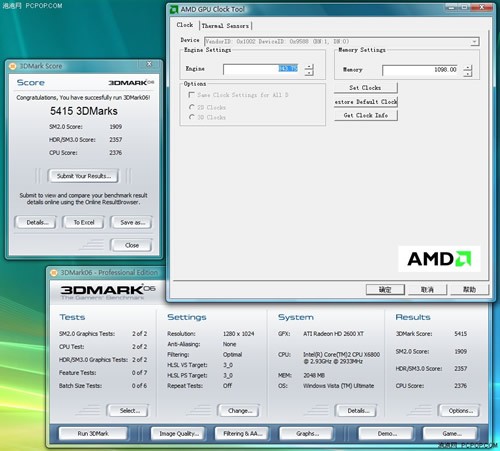Select the Clock tab
This screenshot has height=451, width=500.
185,25
